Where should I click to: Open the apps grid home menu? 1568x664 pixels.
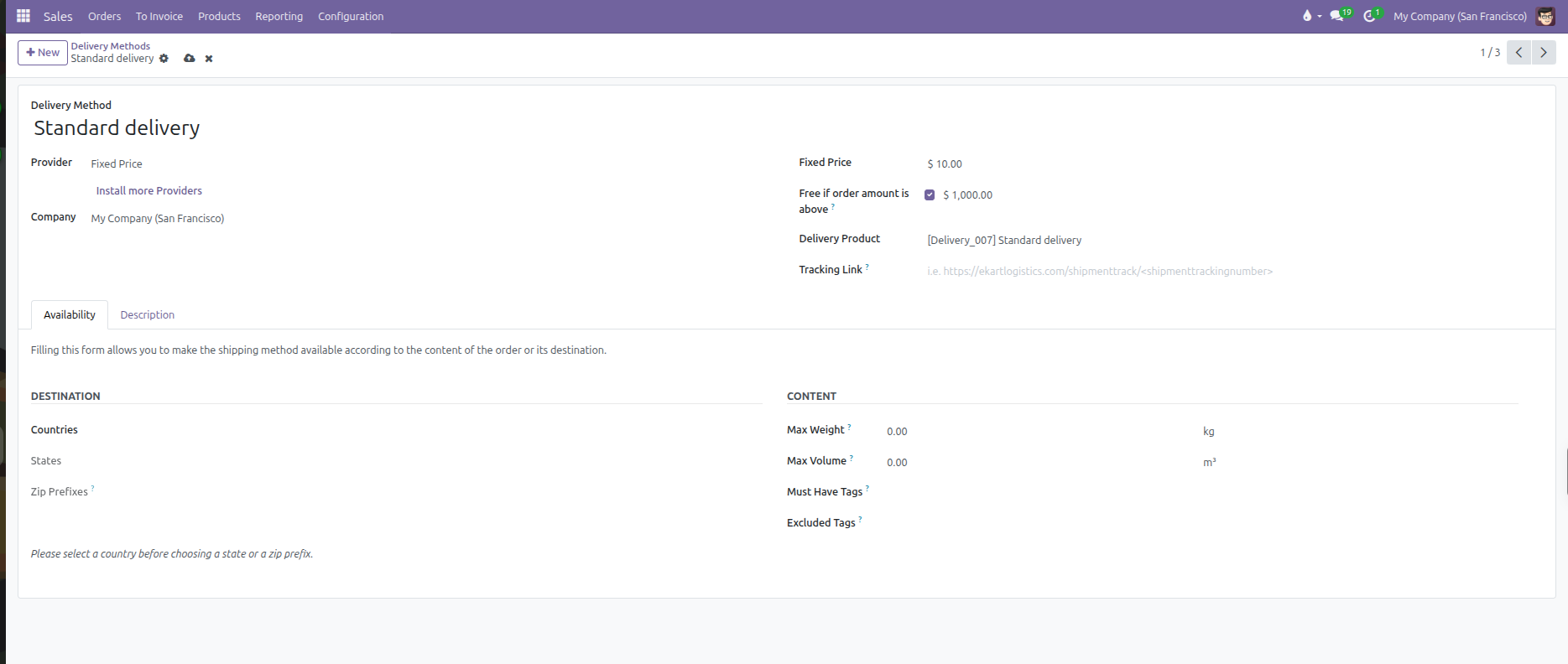pos(23,16)
